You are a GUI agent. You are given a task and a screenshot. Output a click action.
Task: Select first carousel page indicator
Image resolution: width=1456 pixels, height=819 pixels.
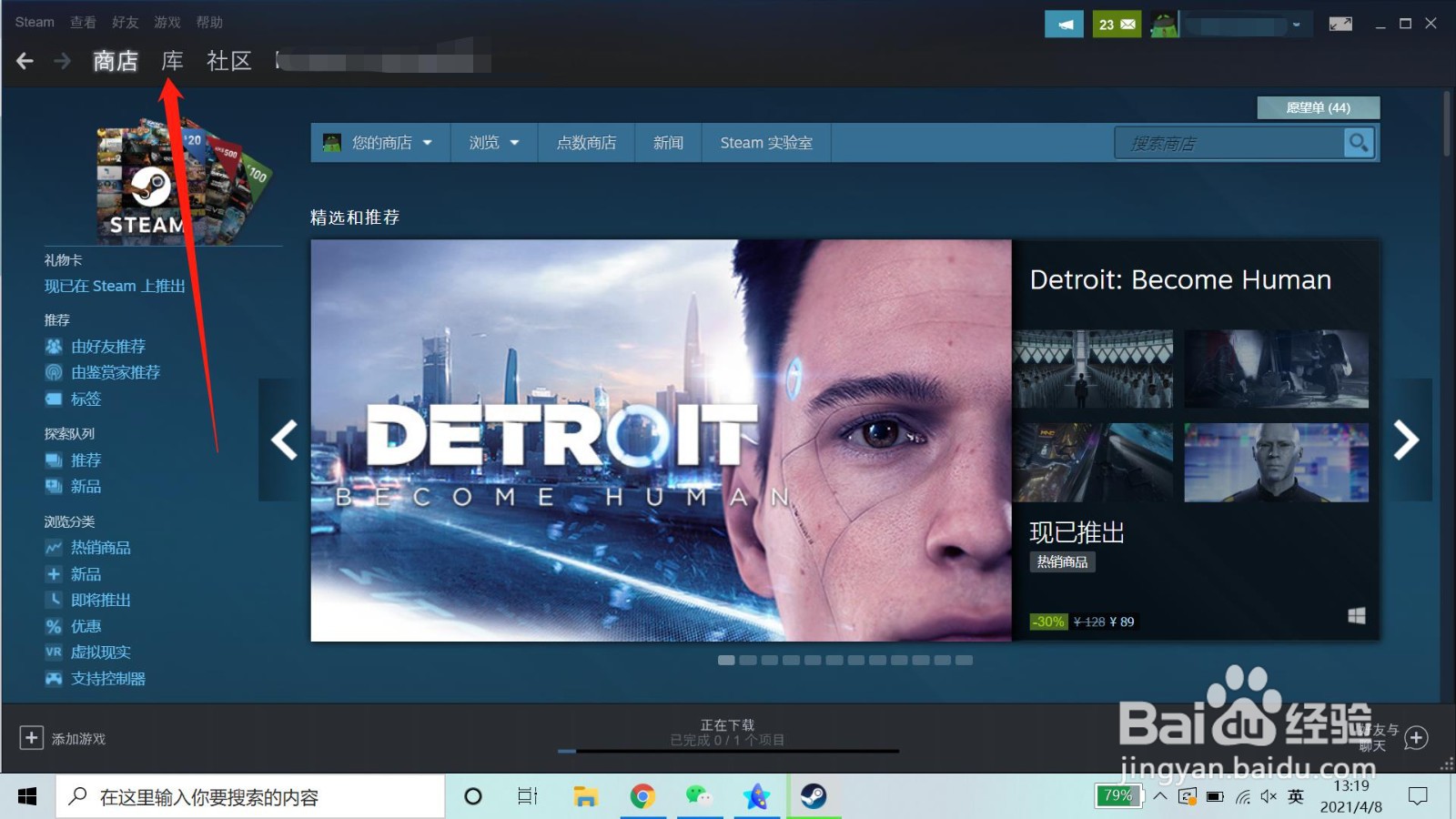point(726,660)
